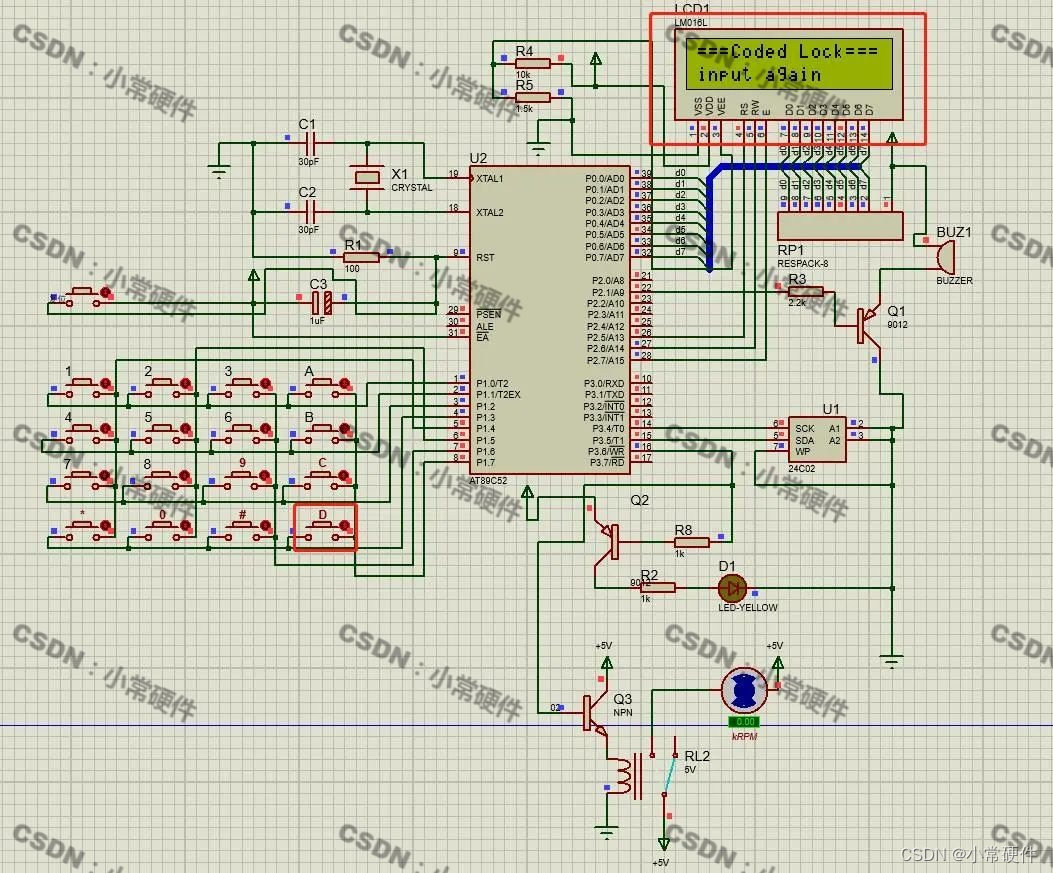1053x873 pixels.
Task: Click the star (*) keypad button
Action: 83,529
